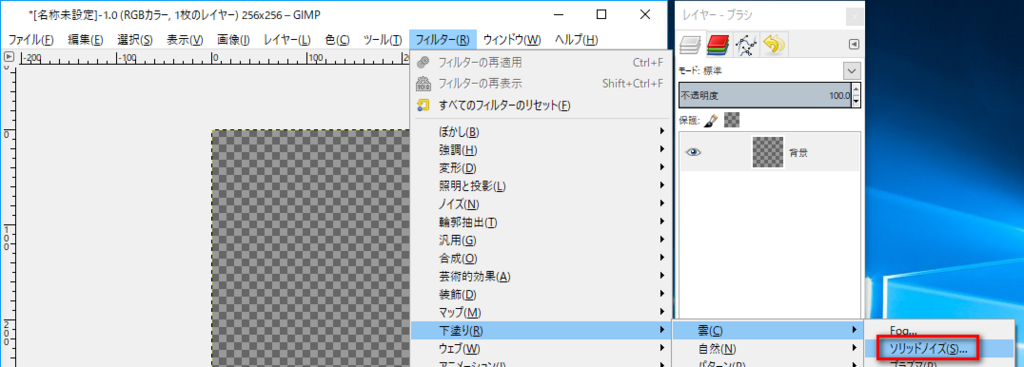Expand the 合成(O) submenu
The height and width of the screenshot is (367, 1024).
[x=541, y=259]
